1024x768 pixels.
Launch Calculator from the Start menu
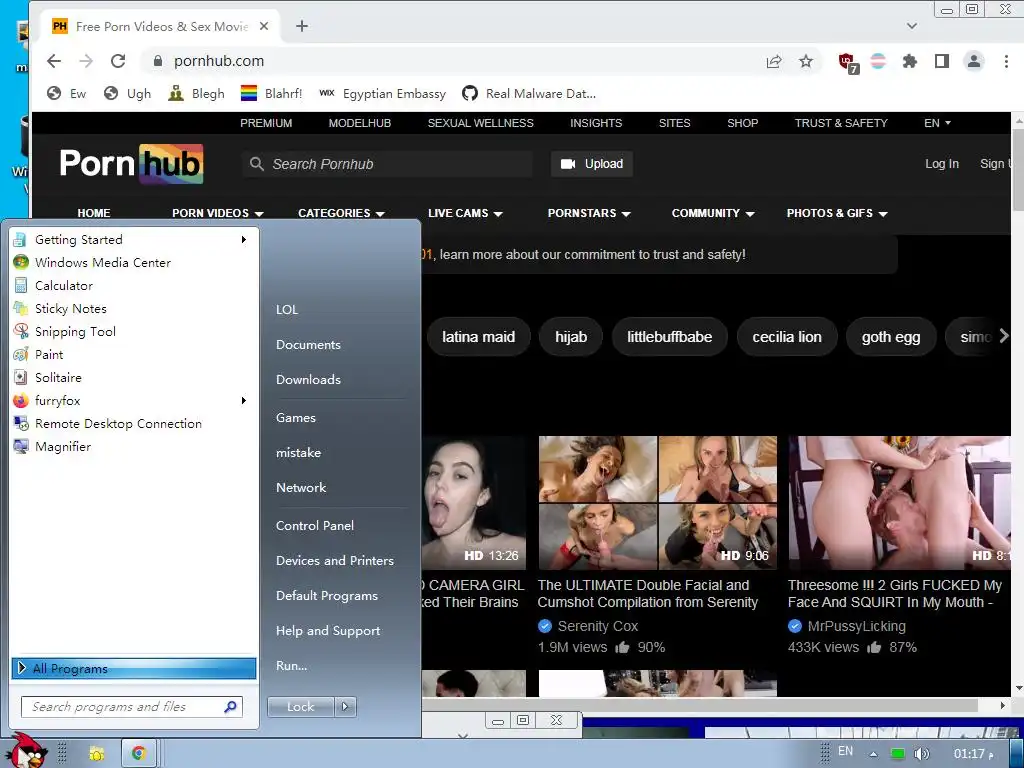coord(64,285)
